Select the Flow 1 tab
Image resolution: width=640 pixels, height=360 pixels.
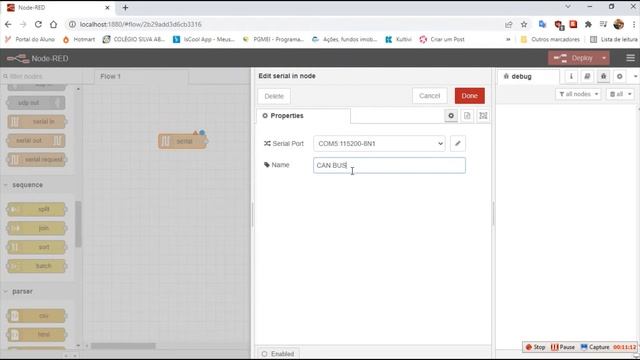(x=141, y=76)
